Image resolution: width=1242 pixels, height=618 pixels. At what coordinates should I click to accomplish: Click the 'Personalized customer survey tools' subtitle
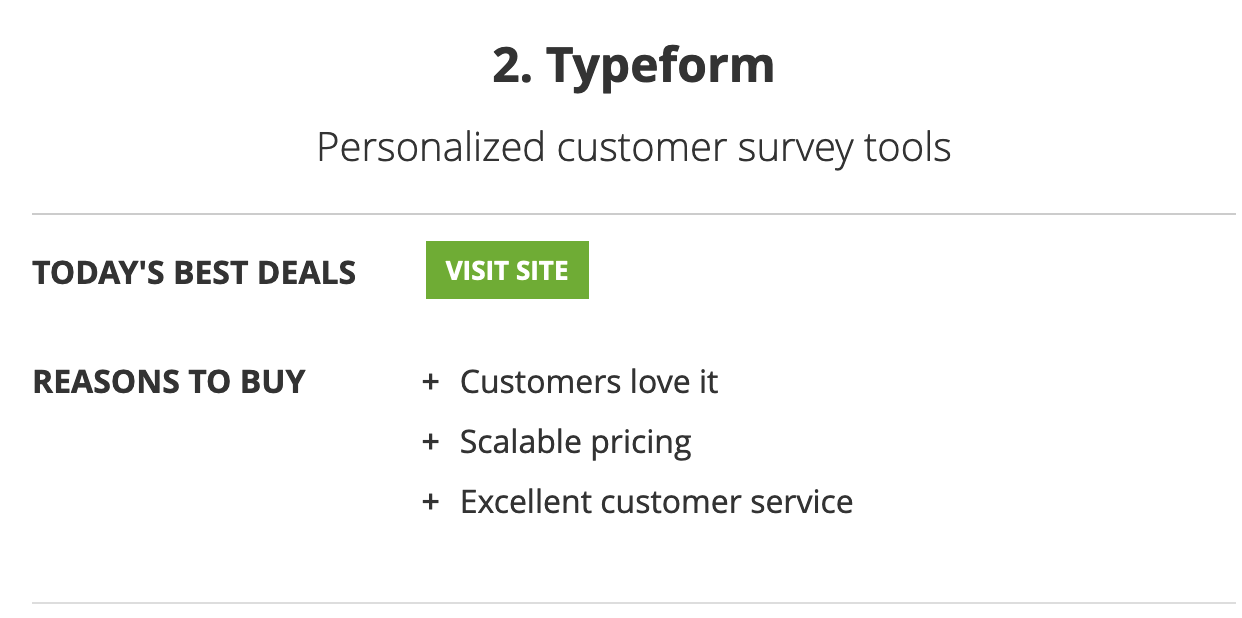[634, 147]
